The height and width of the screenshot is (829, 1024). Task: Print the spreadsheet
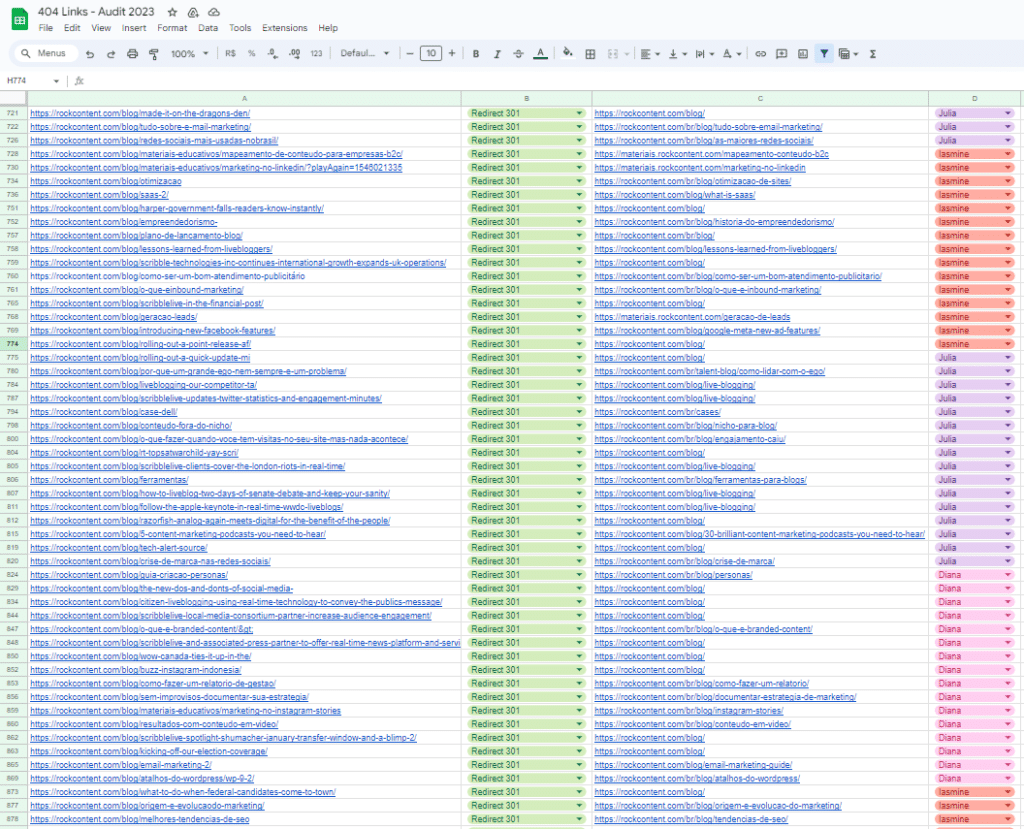tap(133, 54)
